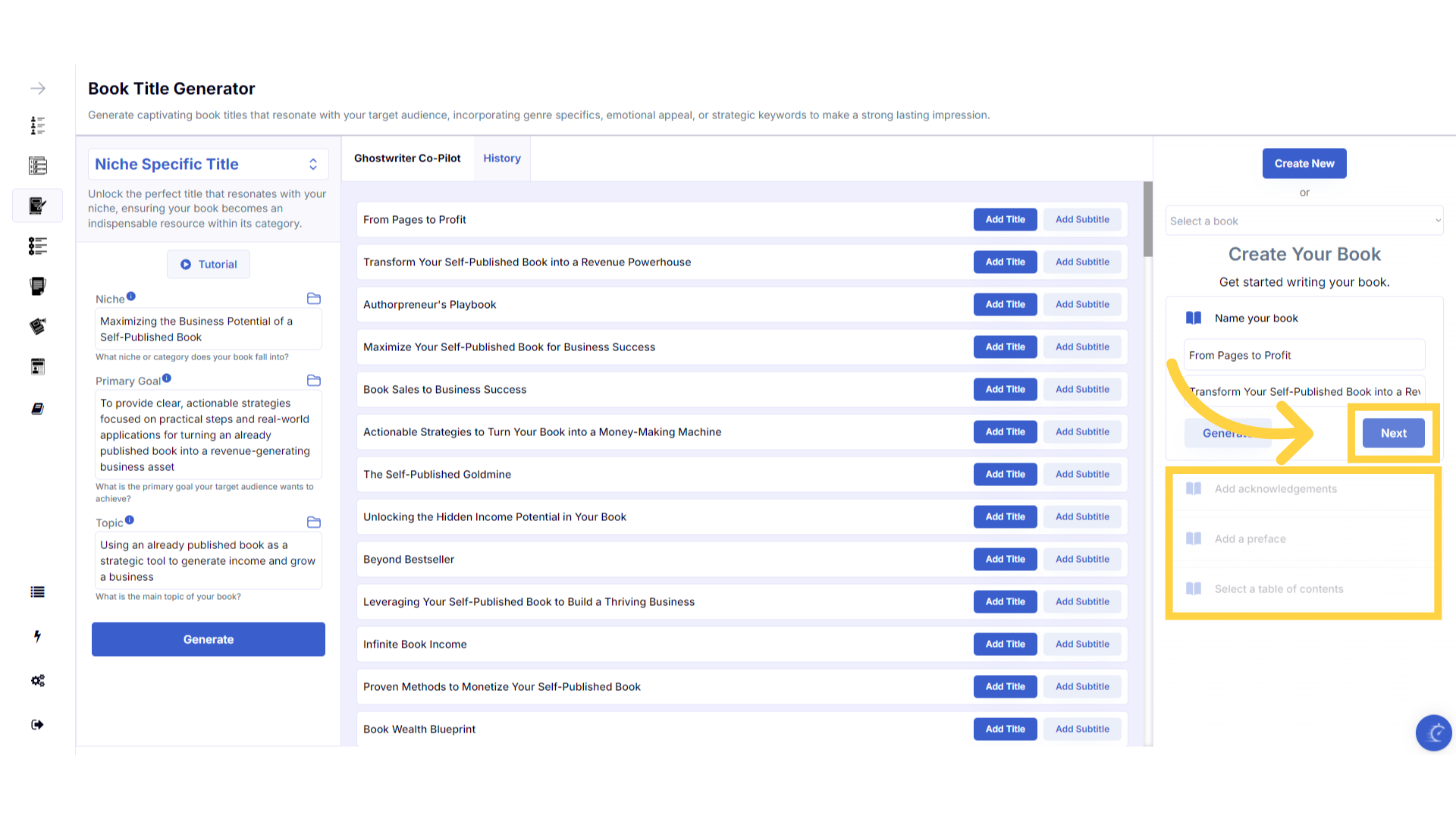Click the book name field From Pages to Profit
The width and height of the screenshot is (1456, 819).
coord(1304,355)
